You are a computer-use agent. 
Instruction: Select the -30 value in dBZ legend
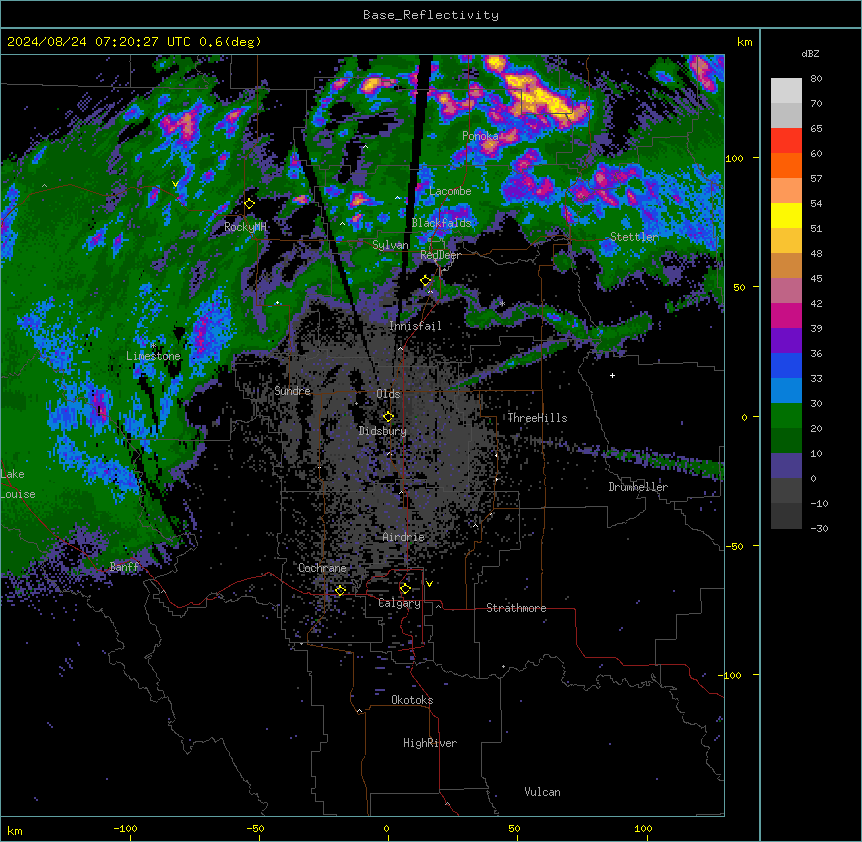click(x=819, y=528)
